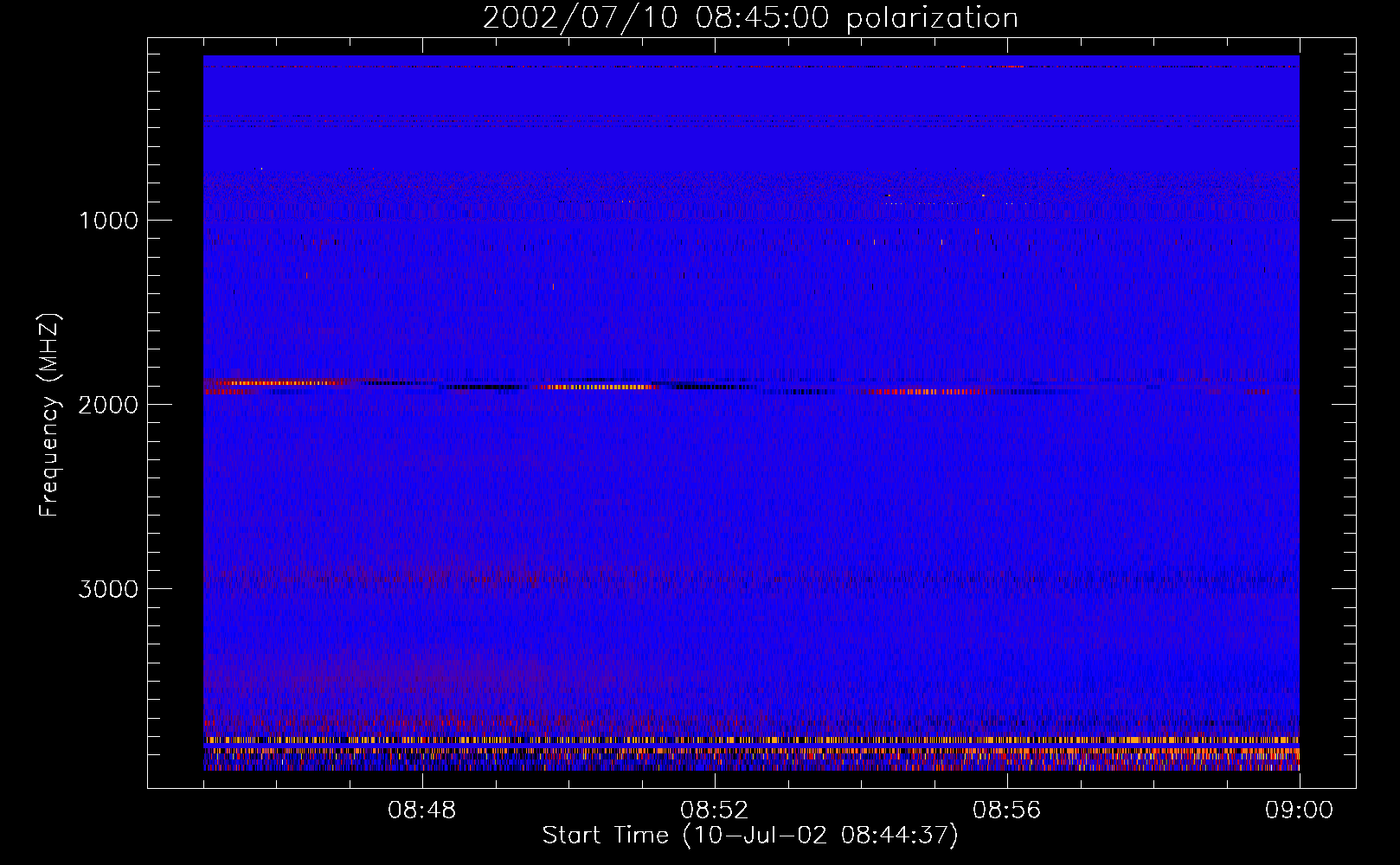The height and width of the screenshot is (865, 1400).
Task: Click the 08:52 time tick label
Action: (x=715, y=811)
